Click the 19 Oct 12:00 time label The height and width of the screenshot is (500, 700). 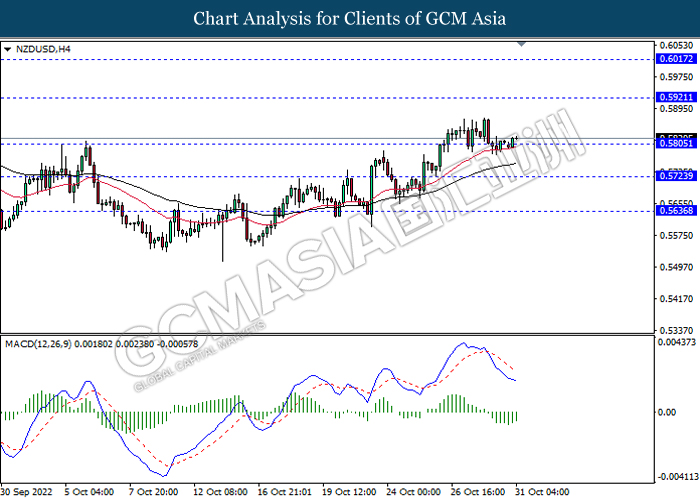349,492
